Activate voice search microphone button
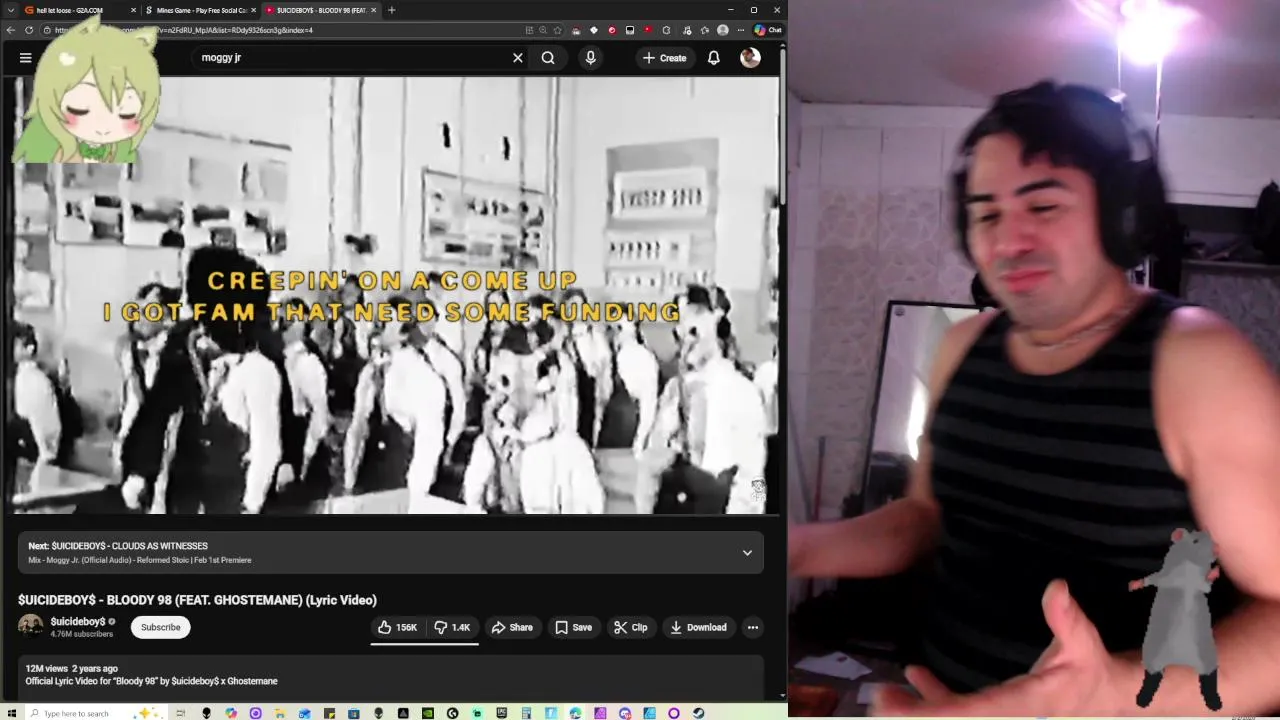Image resolution: width=1280 pixels, height=720 pixels. point(590,58)
